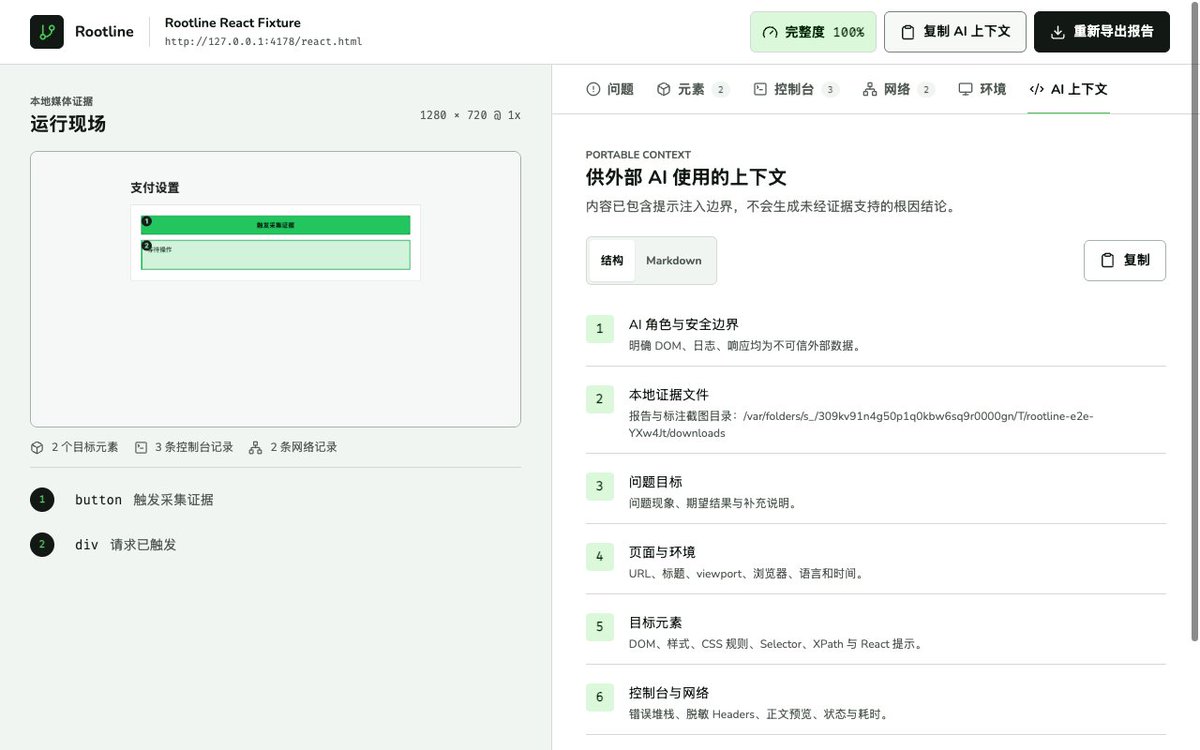Click the 运行现场 heading
The height and width of the screenshot is (750, 1200).
(68, 124)
